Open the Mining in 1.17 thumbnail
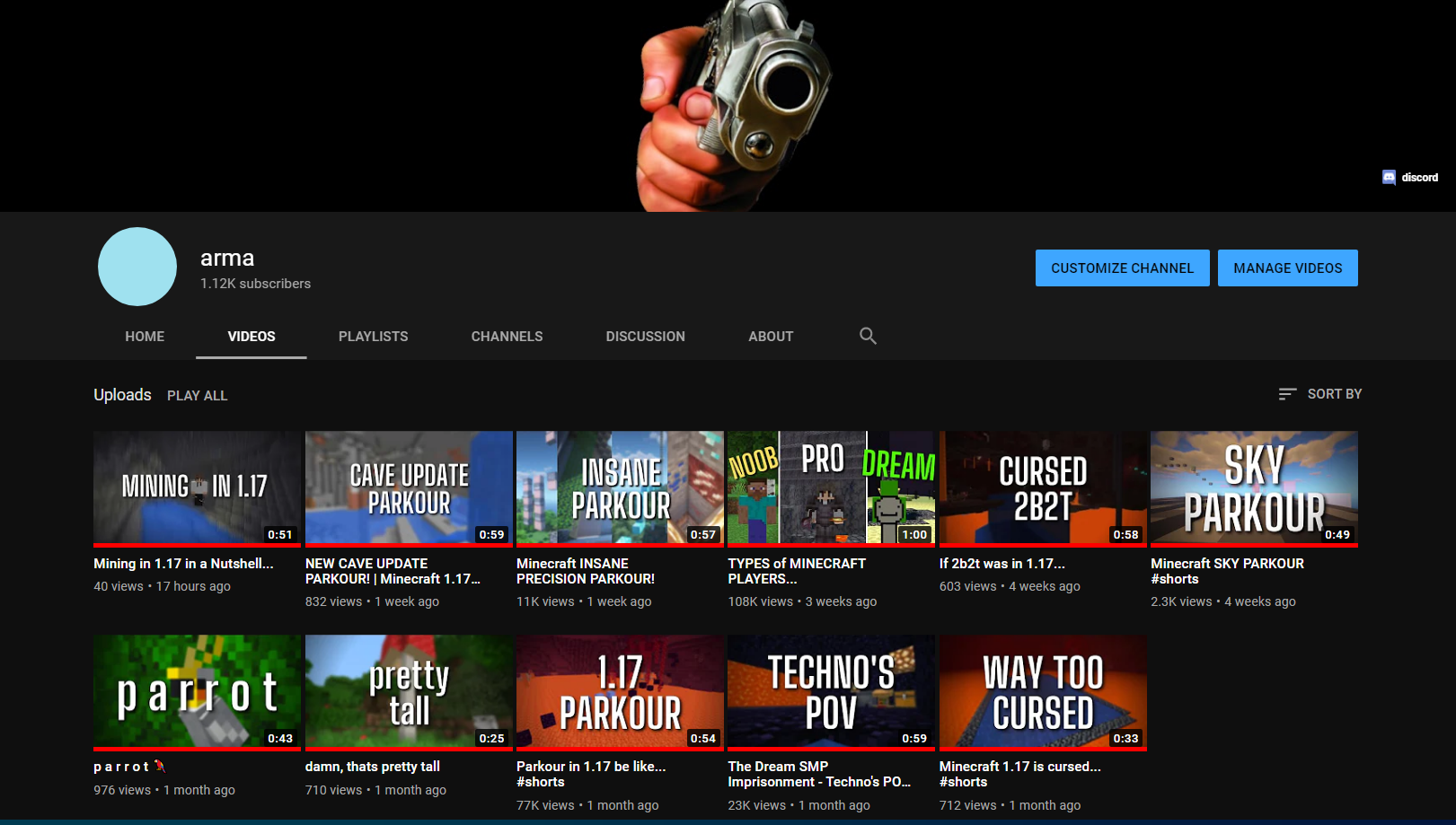 pyautogui.click(x=198, y=488)
